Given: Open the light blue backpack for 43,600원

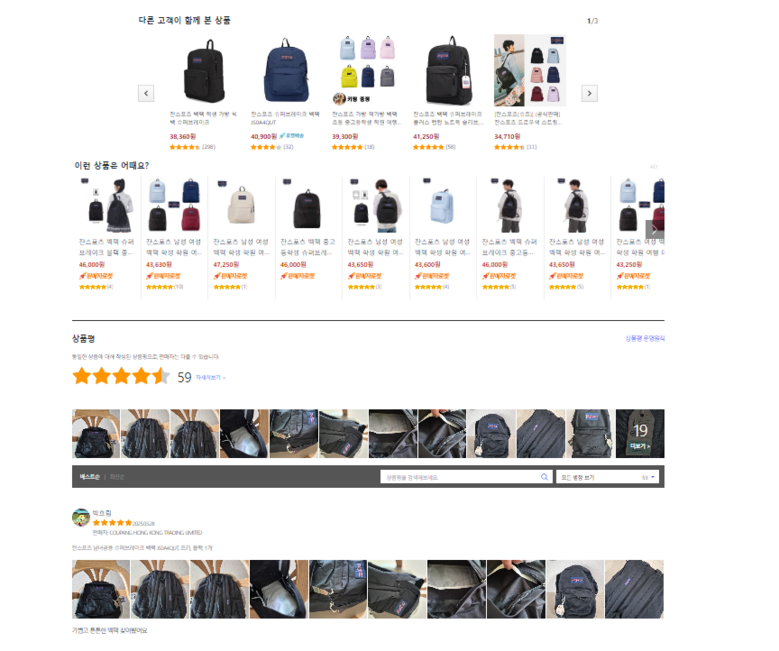Looking at the screenshot, I should pyautogui.click(x=442, y=206).
